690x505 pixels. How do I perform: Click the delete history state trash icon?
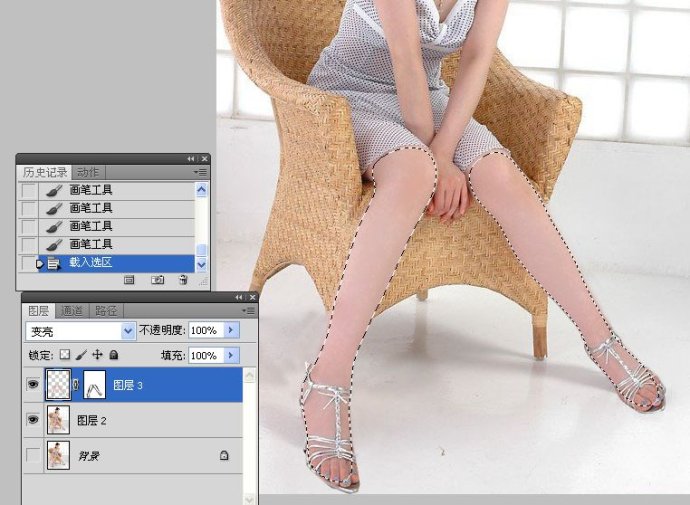click(184, 280)
